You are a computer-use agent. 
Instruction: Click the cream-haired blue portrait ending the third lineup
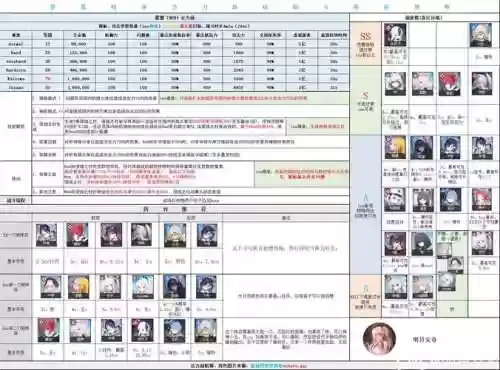tap(206, 330)
